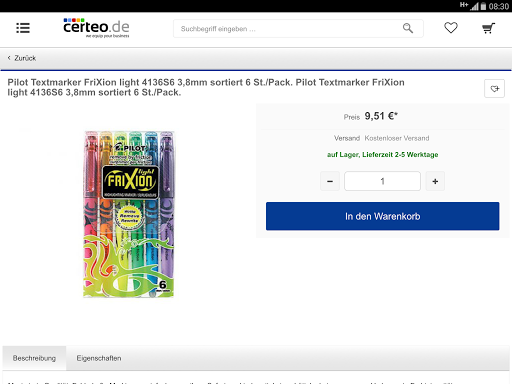This screenshot has height=384, width=512.
Task: Click In den Warenkorb button
Action: pyautogui.click(x=382, y=216)
